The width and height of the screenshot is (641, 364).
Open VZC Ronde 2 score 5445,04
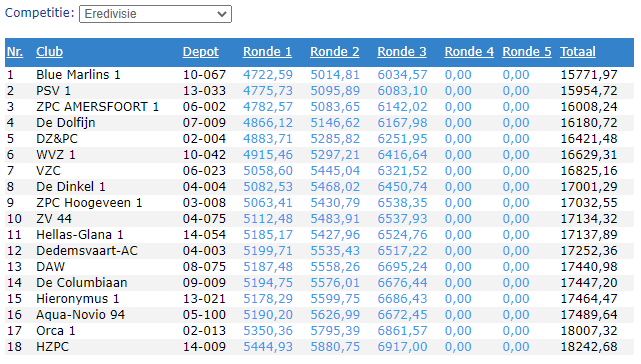click(335, 171)
